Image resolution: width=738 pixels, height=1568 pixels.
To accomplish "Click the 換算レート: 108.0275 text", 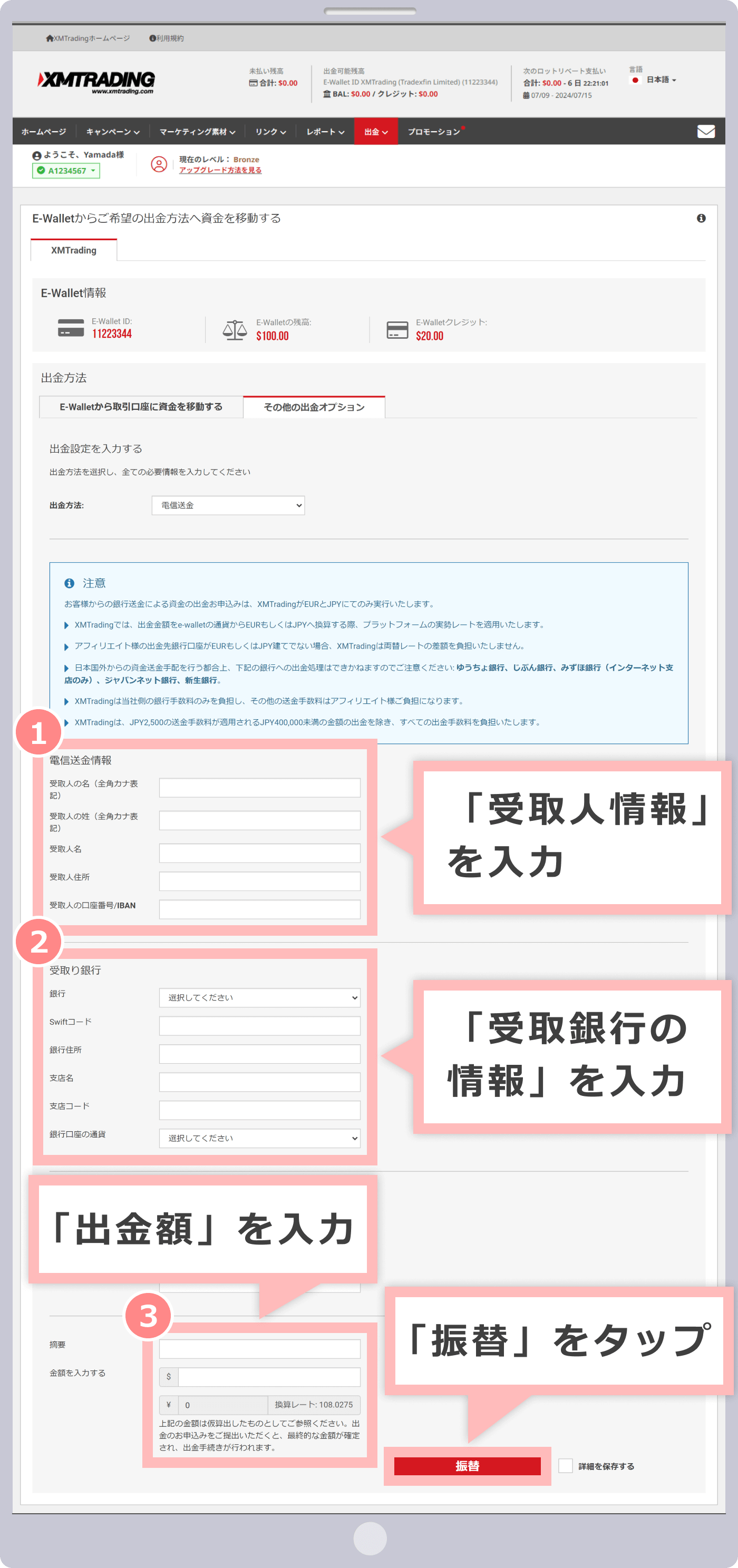I will tap(314, 1405).
